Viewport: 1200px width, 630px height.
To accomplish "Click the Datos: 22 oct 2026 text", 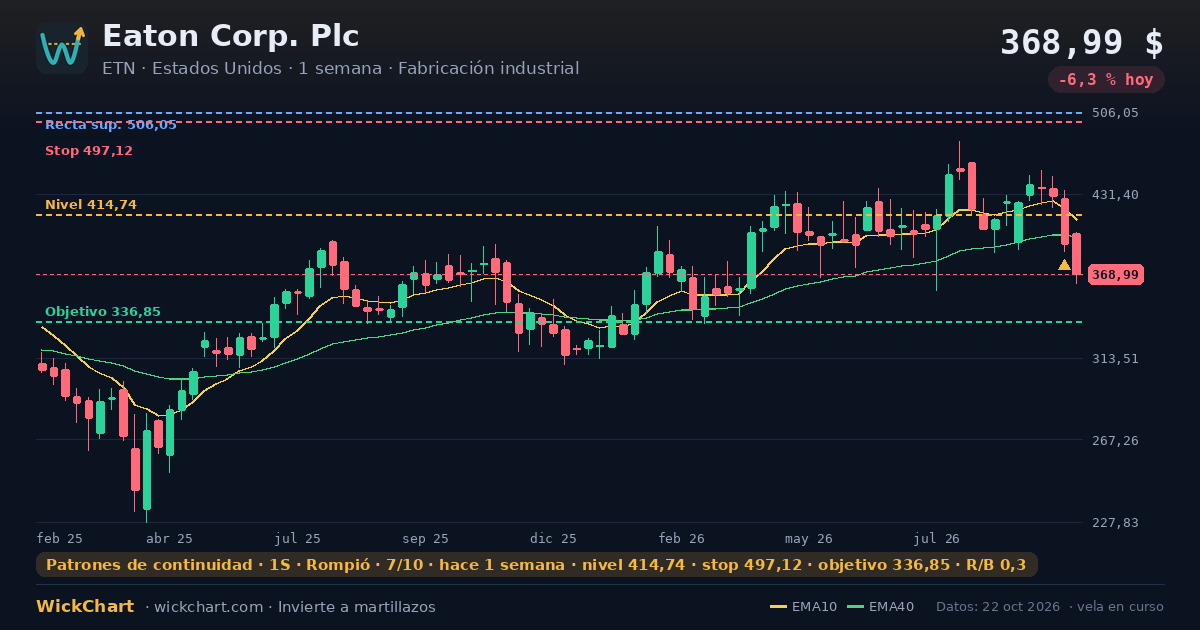I will 999,607.
